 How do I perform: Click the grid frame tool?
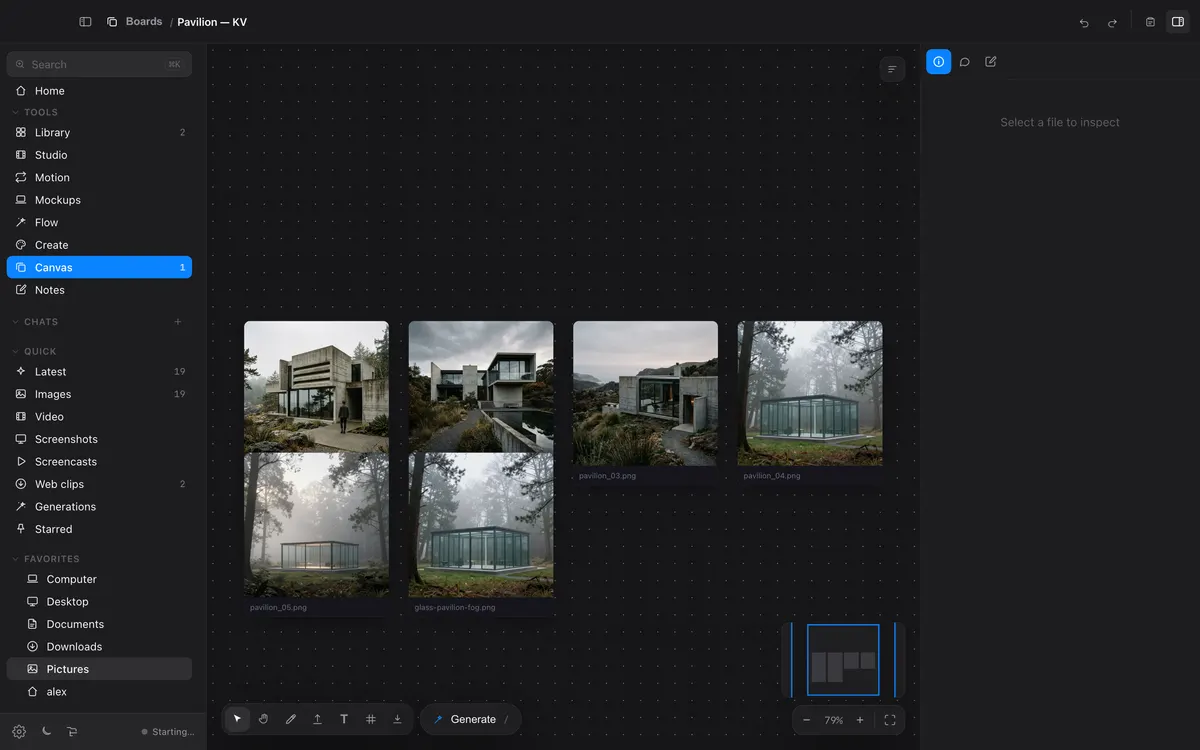371,719
